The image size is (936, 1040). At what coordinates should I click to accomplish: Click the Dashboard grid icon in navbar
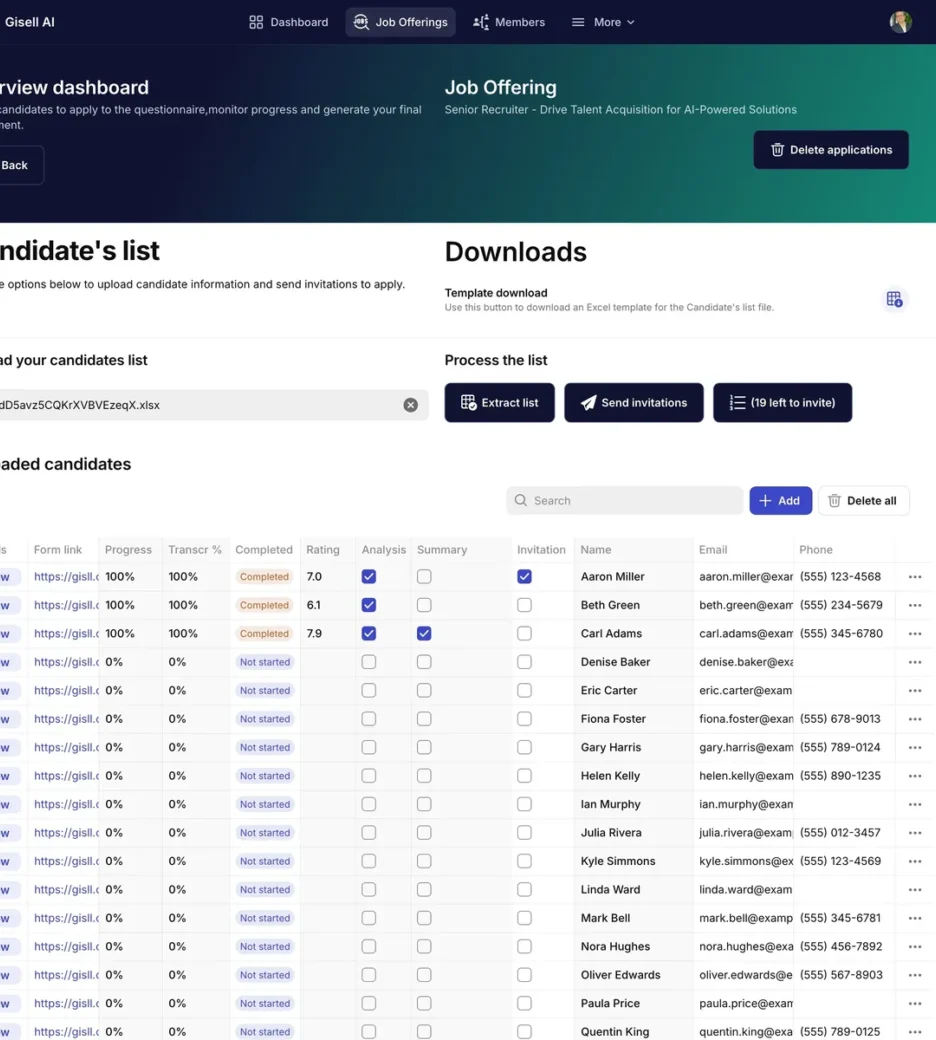[256, 22]
